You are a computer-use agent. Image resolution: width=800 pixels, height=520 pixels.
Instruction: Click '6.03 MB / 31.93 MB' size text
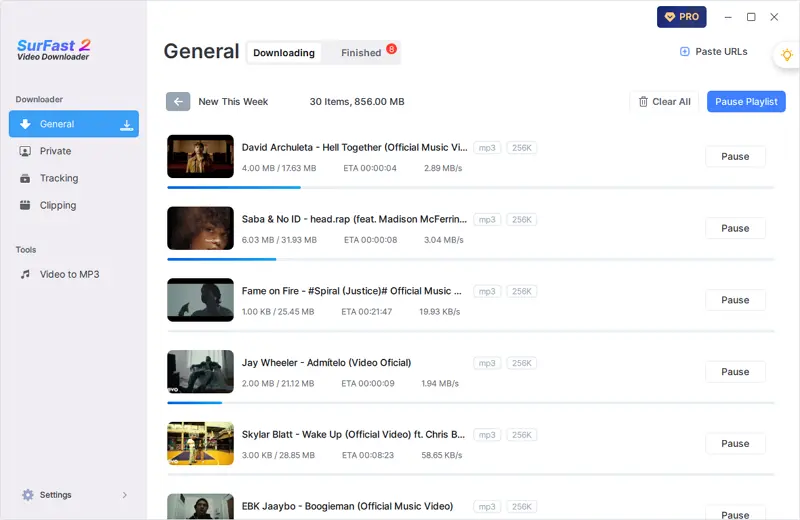(279, 240)
